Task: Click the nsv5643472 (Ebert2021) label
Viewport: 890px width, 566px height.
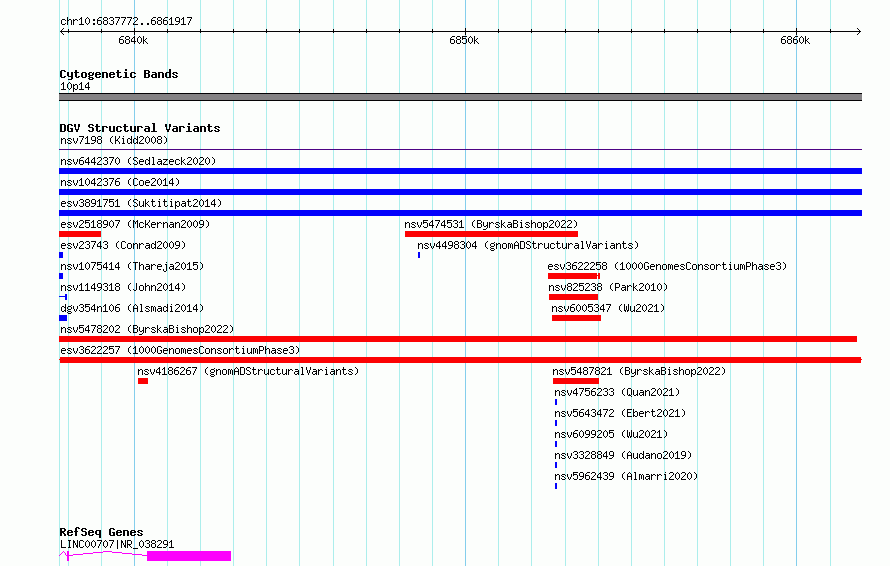Action: click(x=620, y=413)
